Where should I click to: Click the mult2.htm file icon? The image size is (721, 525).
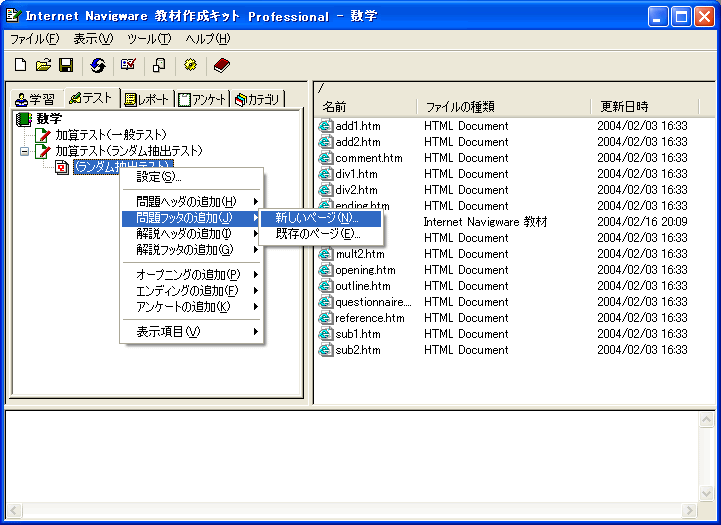coord(326,254)
